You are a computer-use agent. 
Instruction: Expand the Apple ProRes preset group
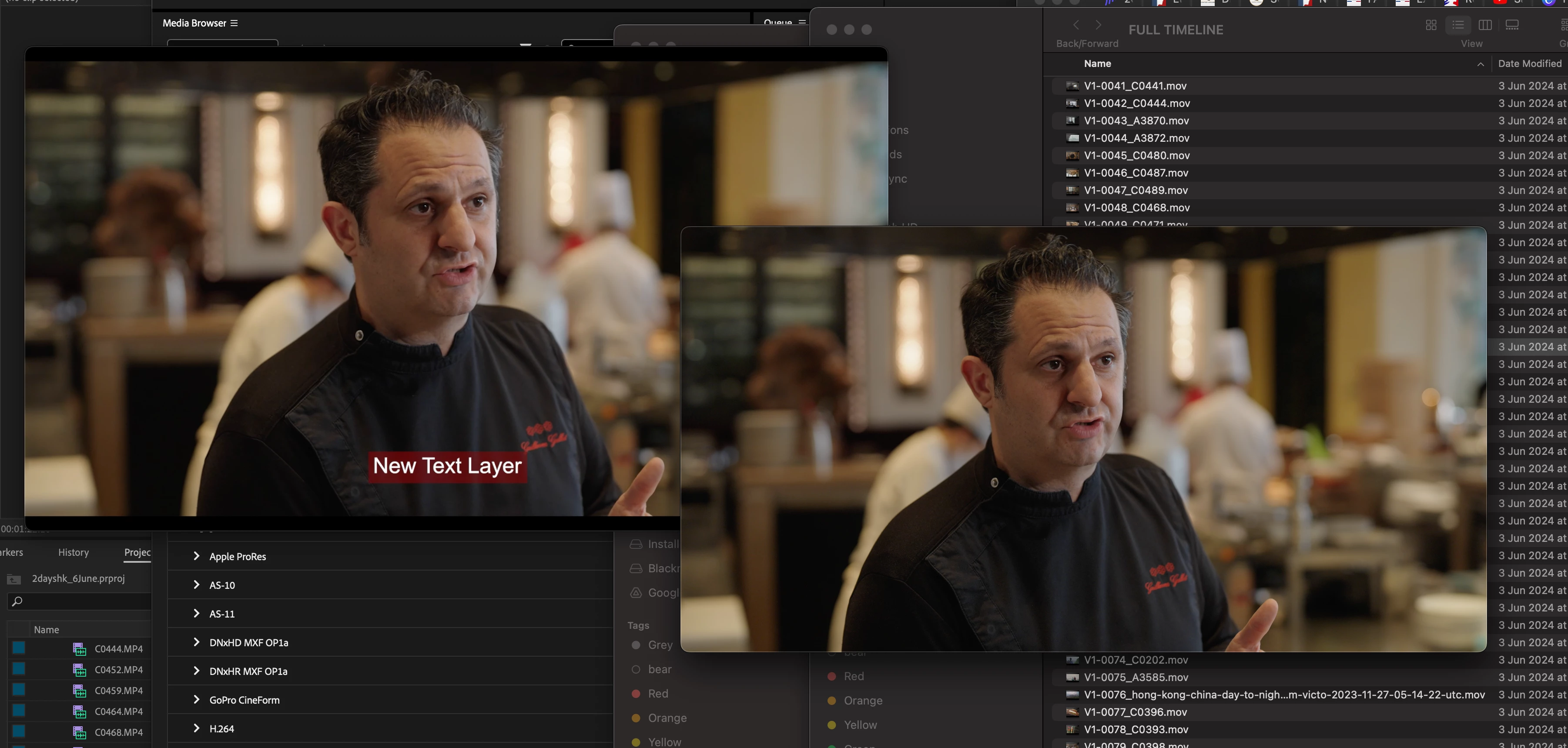[x=196, y=556]
